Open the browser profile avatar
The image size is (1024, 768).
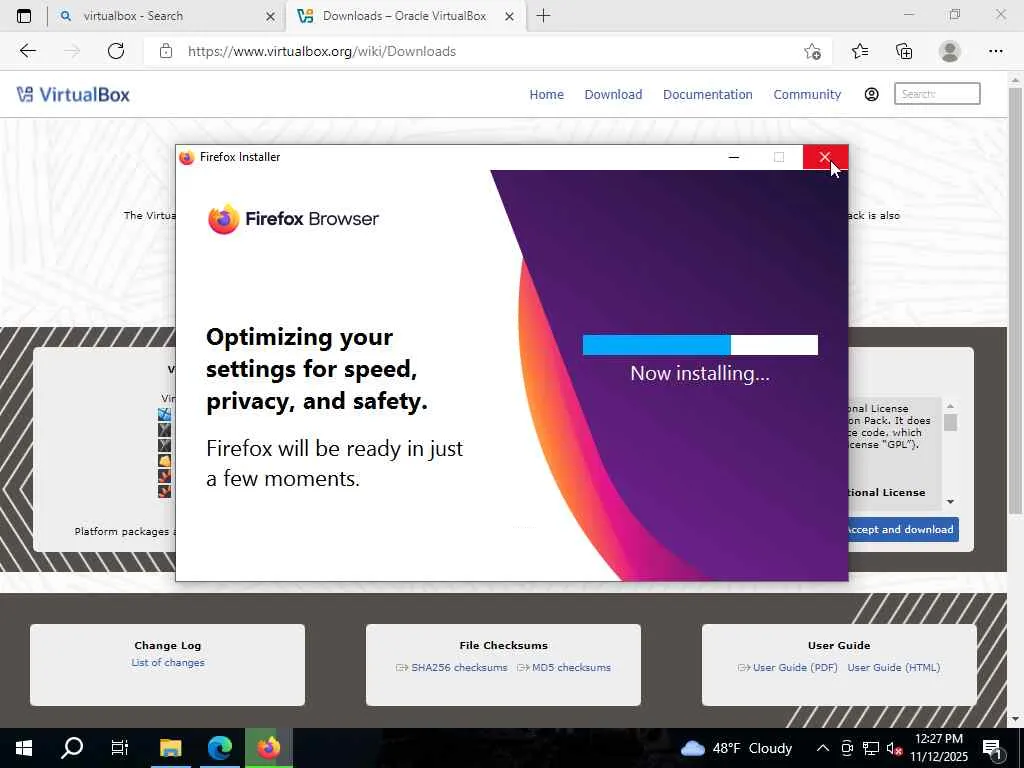[950, 51]
